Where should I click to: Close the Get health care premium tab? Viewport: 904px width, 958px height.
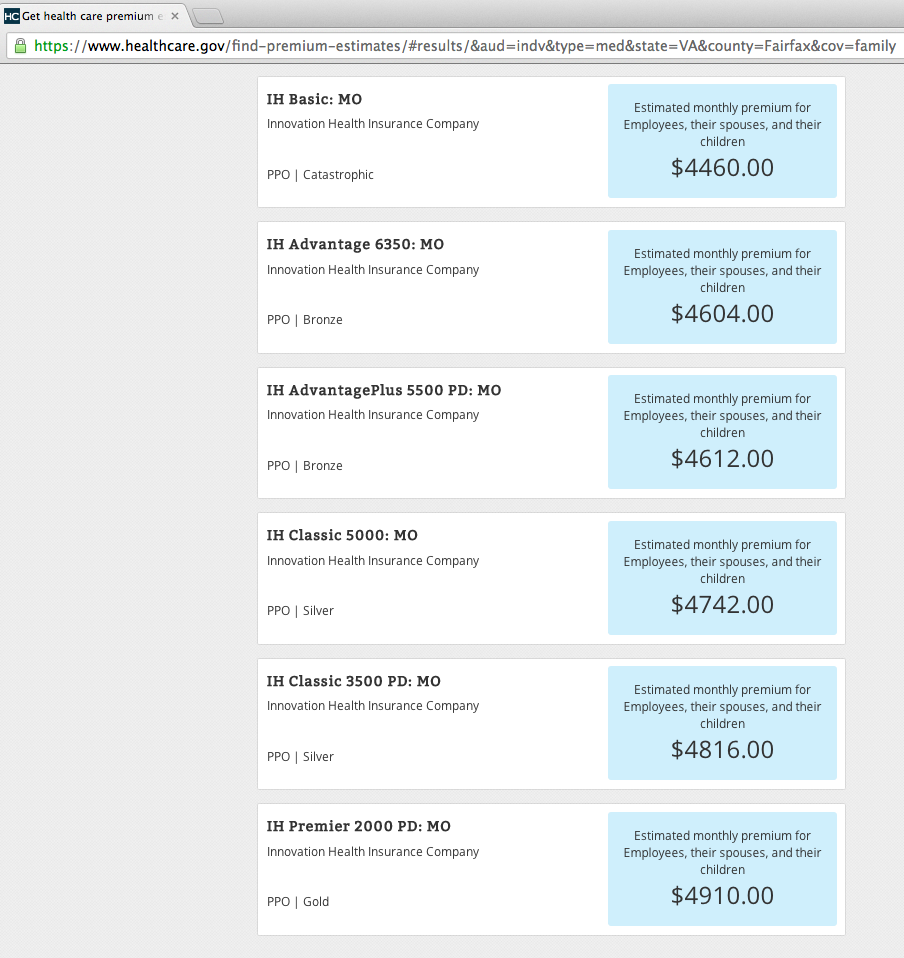[x=175, y=16]
